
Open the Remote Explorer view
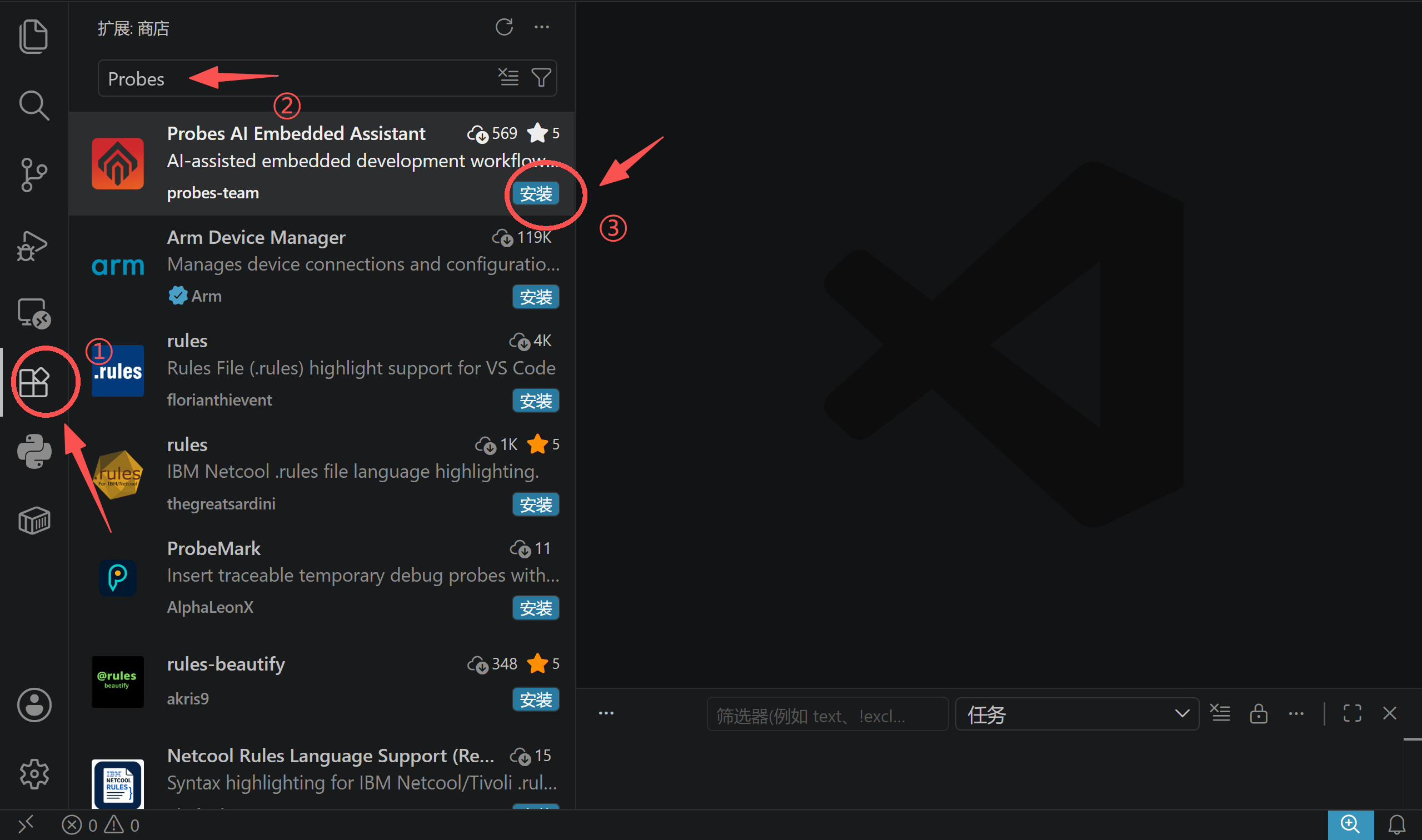click(x=34, y=313)
